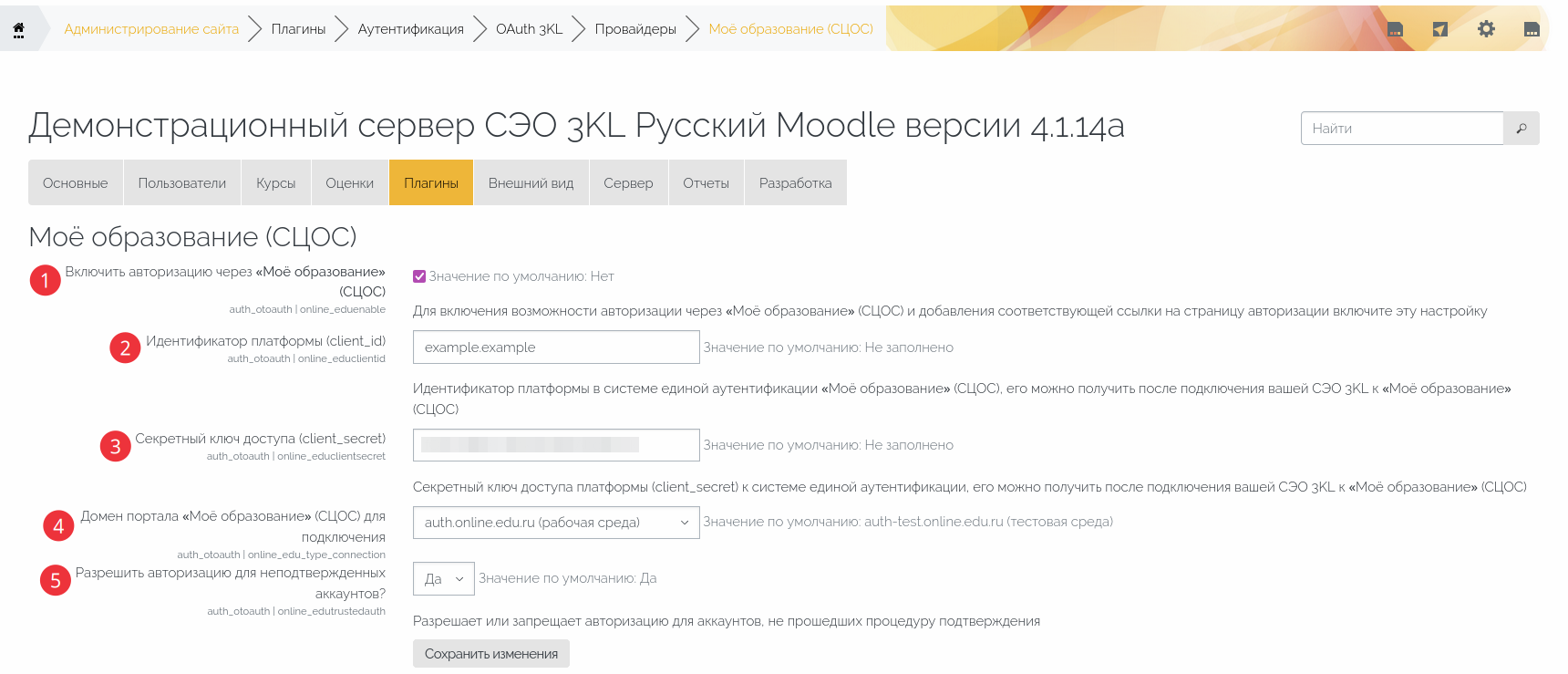Click the text auth_otoauth | online_educlientid
The image size is (1568, 674).
(x=306, y=358)
